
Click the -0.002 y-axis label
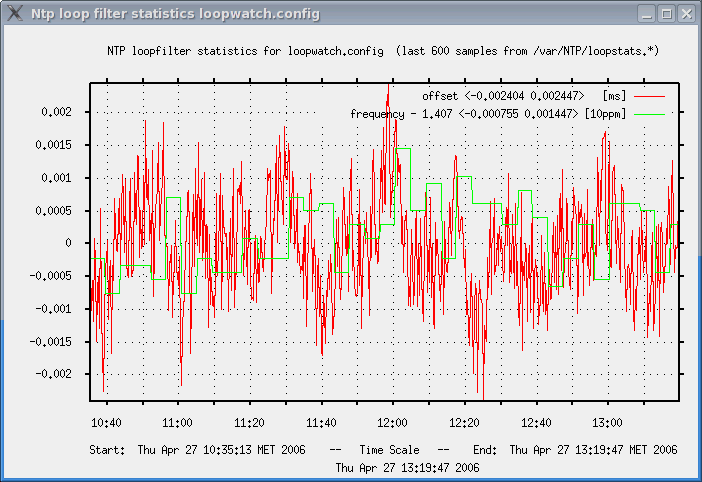point(54,374)
